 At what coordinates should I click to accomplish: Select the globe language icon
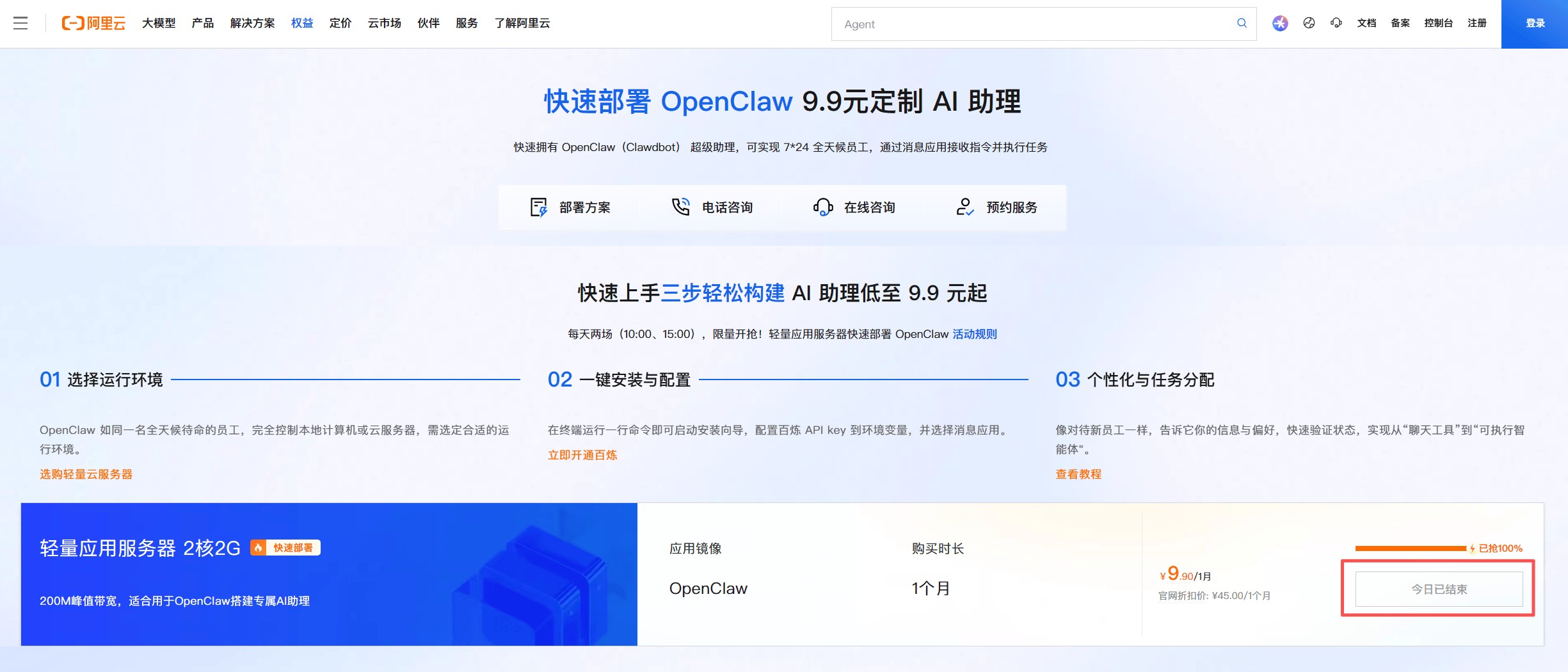tap(1309, 23)
